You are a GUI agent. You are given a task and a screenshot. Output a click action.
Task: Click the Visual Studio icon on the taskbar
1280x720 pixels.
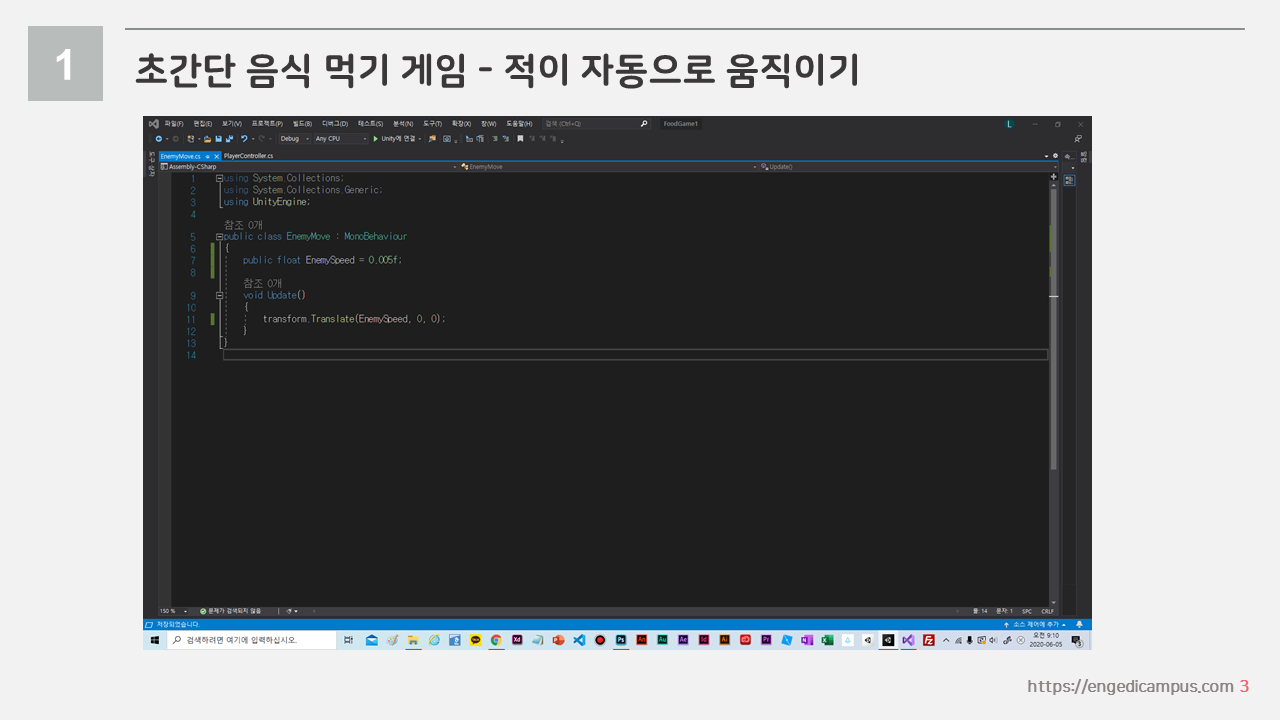click(907, 639)
